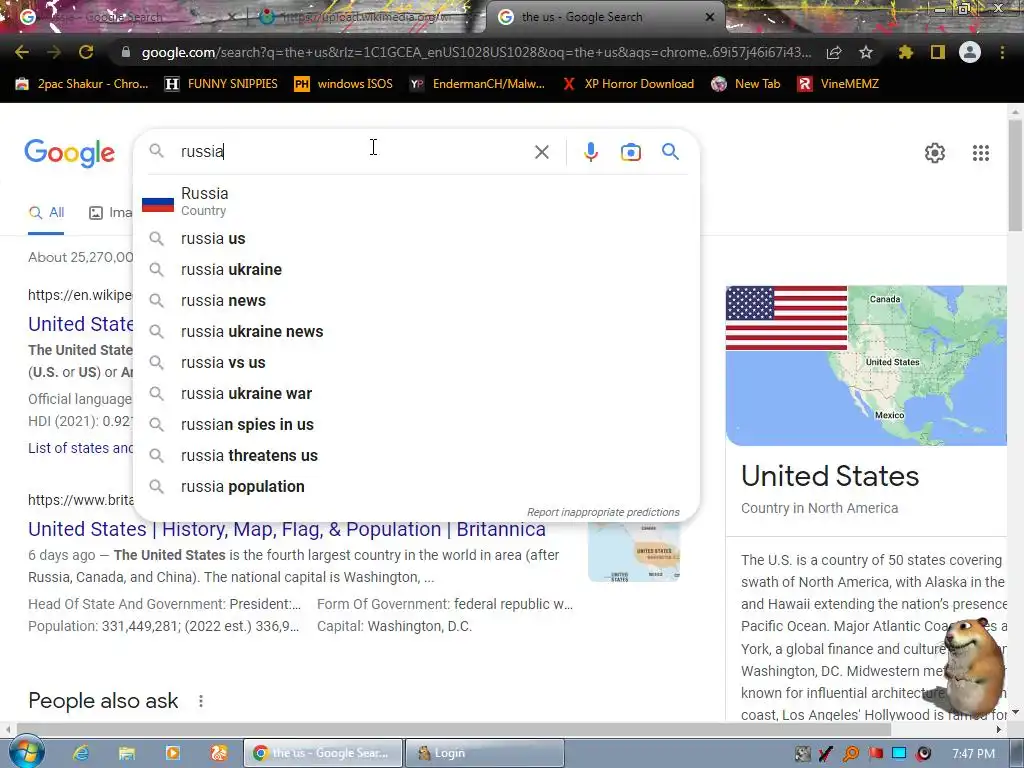Open the extensions puzzle icon
The image size is (1024, 768).
tap(905, 52)
